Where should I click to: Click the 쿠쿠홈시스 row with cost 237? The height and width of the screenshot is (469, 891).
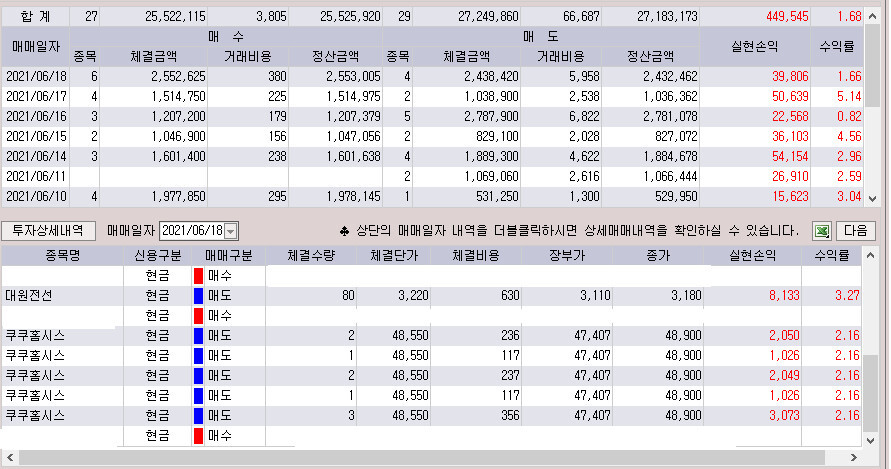pyautogui.click(x=432, y=375)
